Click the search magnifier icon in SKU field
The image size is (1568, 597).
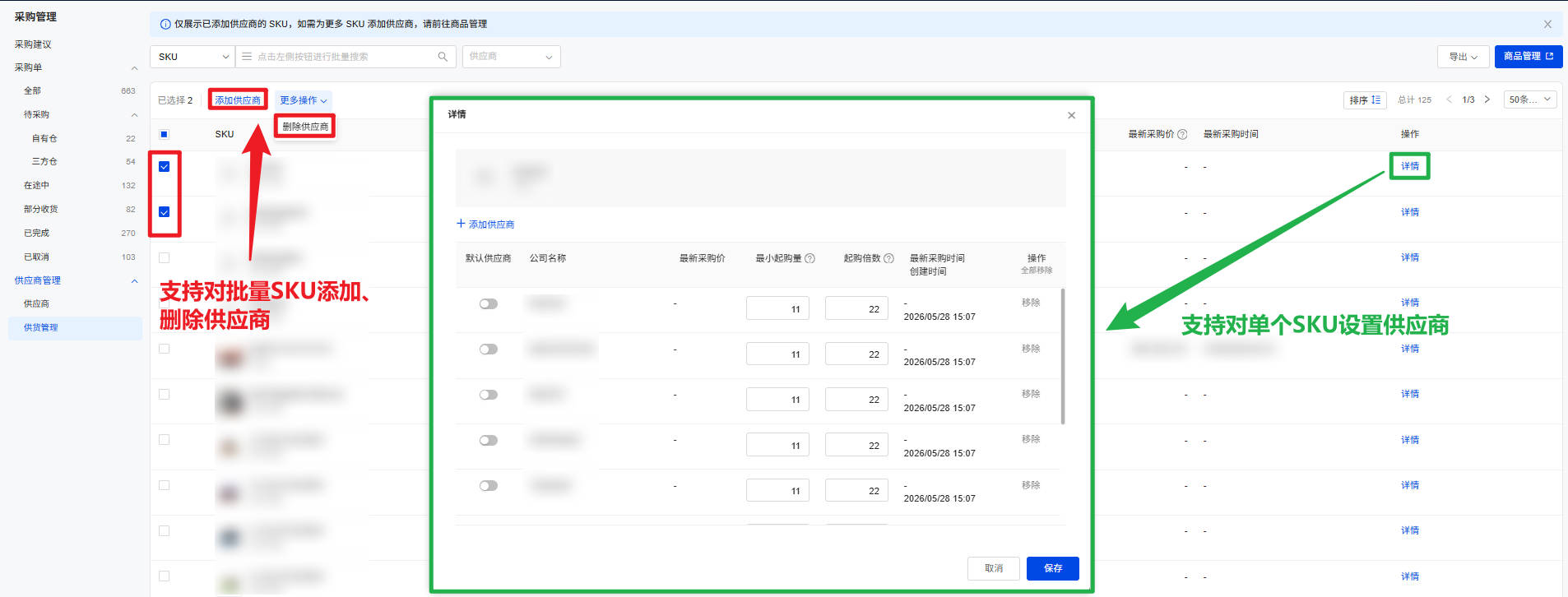pyautogui.click(x=443, y=57)
